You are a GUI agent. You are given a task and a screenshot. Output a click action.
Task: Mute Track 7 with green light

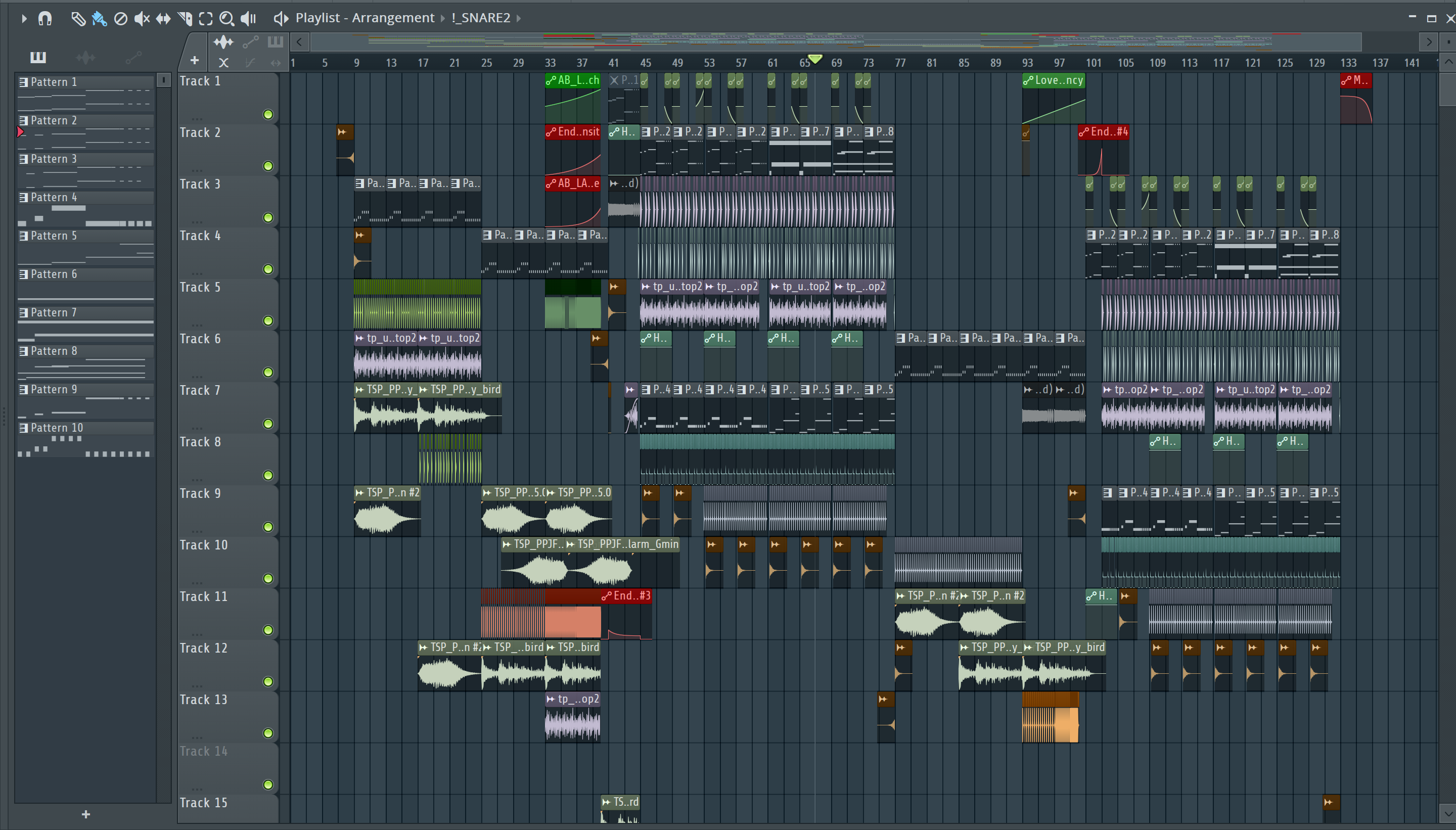[x=268, y=424]
